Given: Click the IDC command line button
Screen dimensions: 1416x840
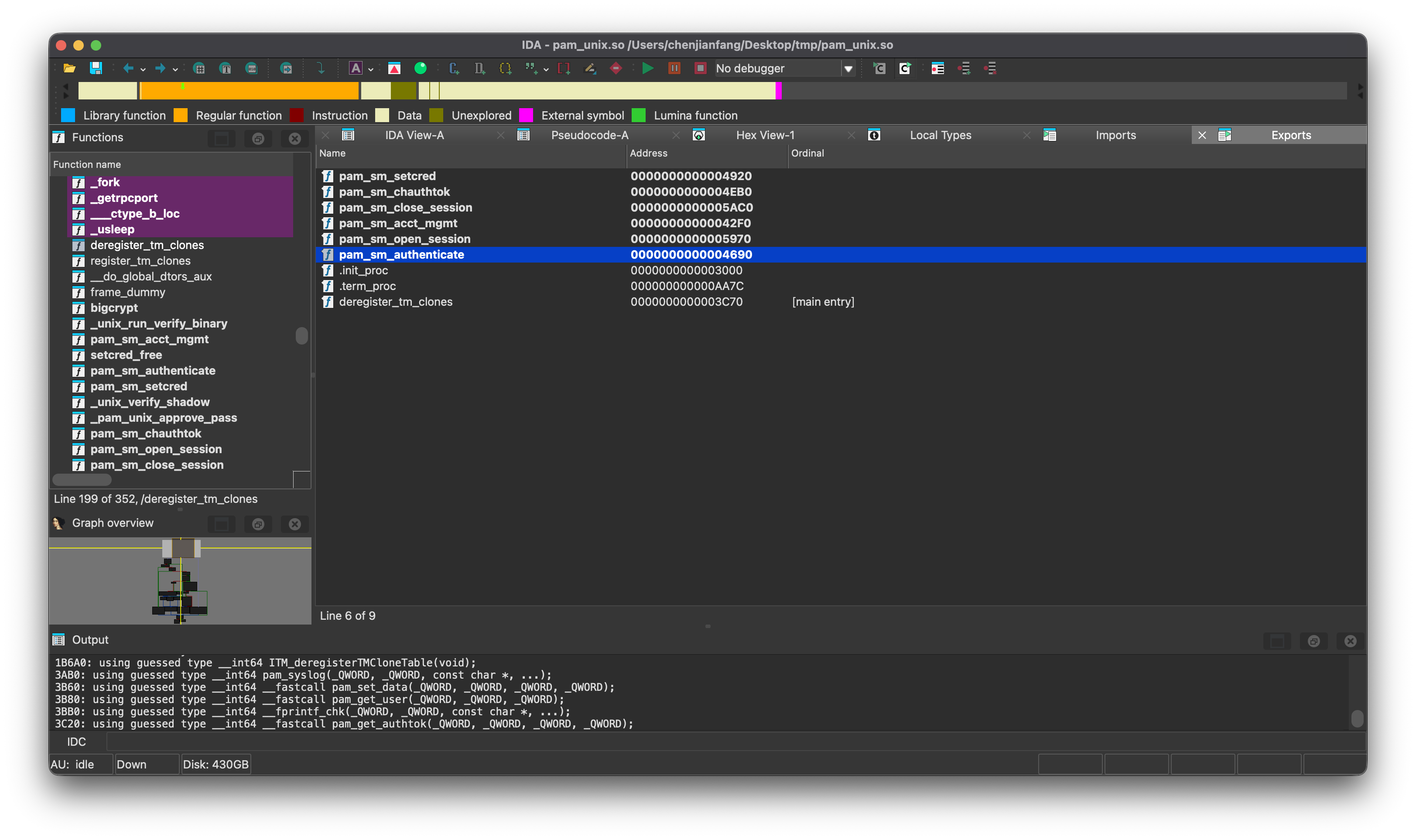Looking at the screenshot, I should point(76,742).
